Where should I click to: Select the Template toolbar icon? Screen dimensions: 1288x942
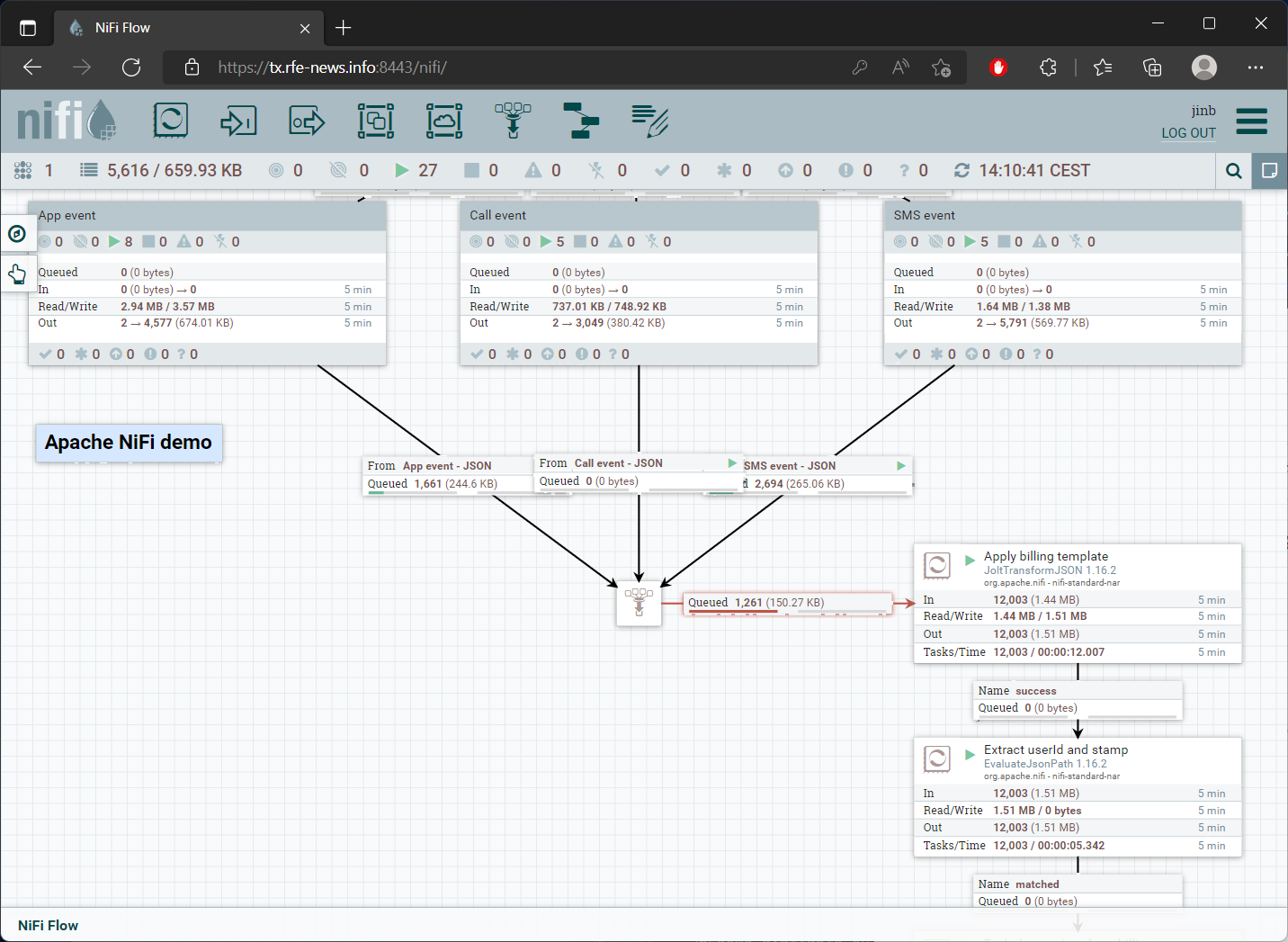[581, 121]
